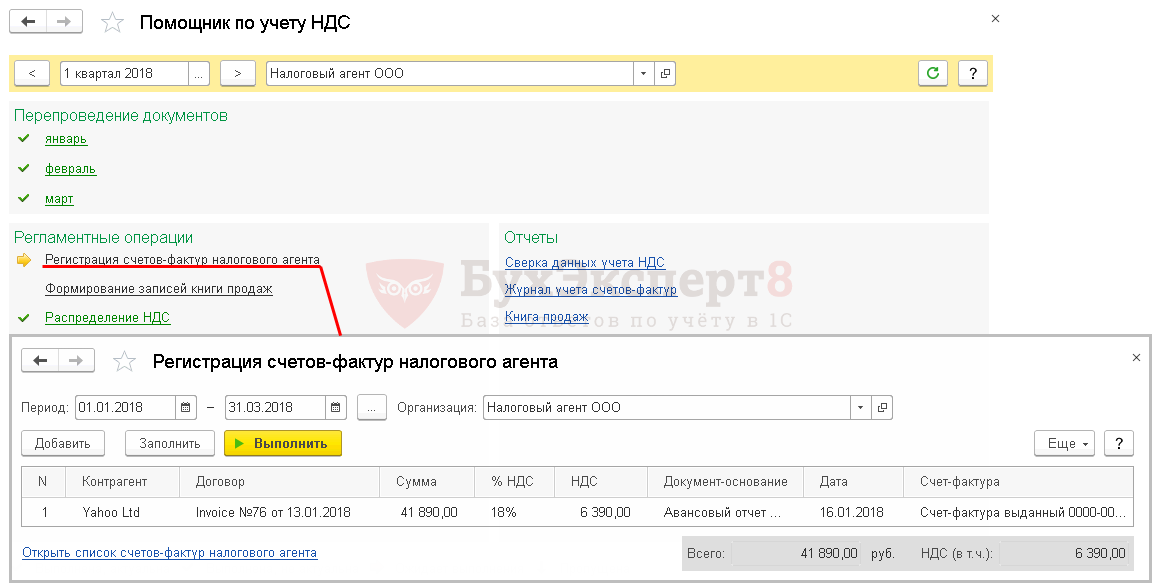Select the Yahoo Ltd table row
The height and width of the screenshot is (588, 1157).
pos(577,512)
